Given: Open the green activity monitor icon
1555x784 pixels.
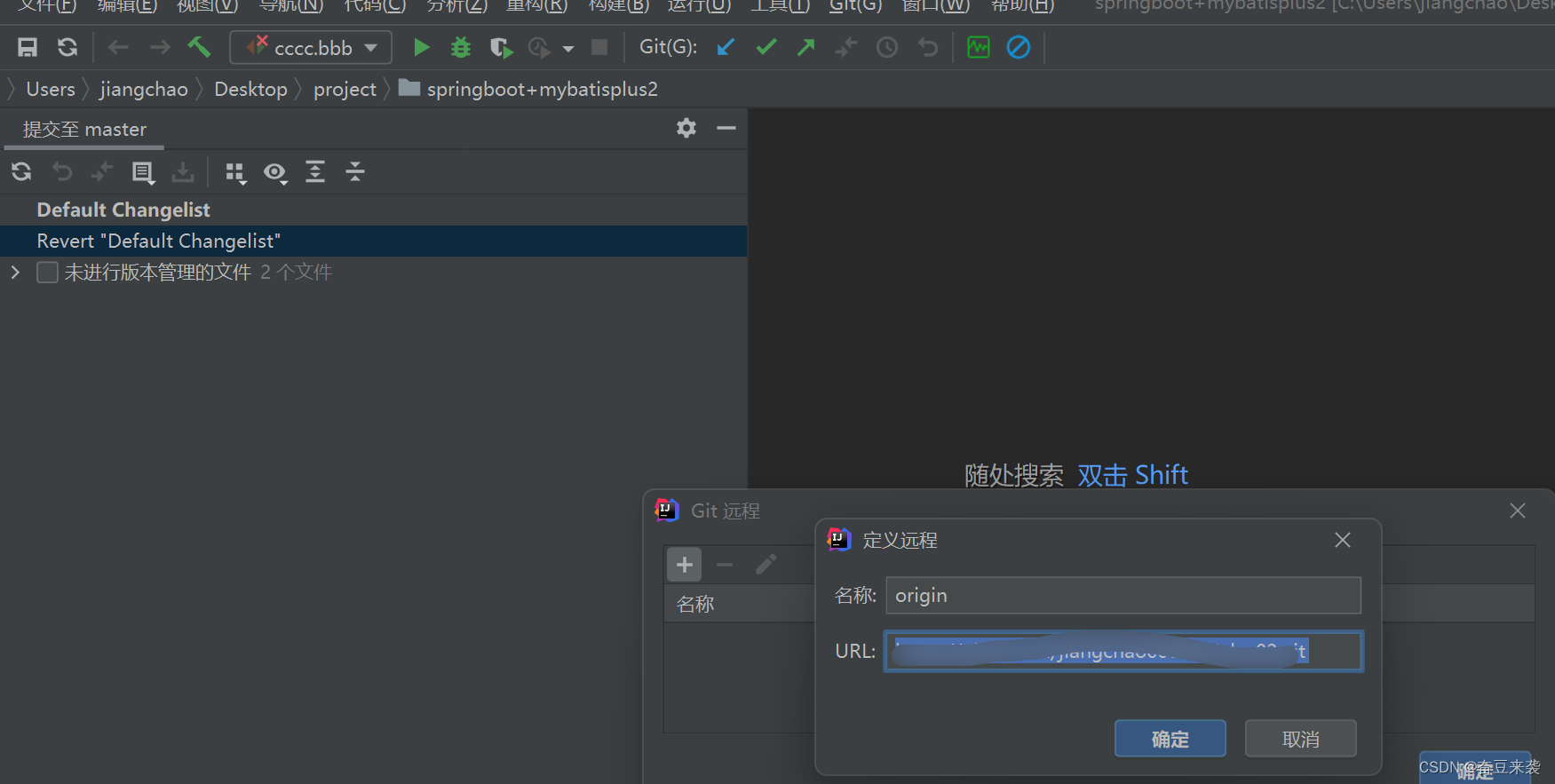Looking at the screenshot, I should coord(979,47).
